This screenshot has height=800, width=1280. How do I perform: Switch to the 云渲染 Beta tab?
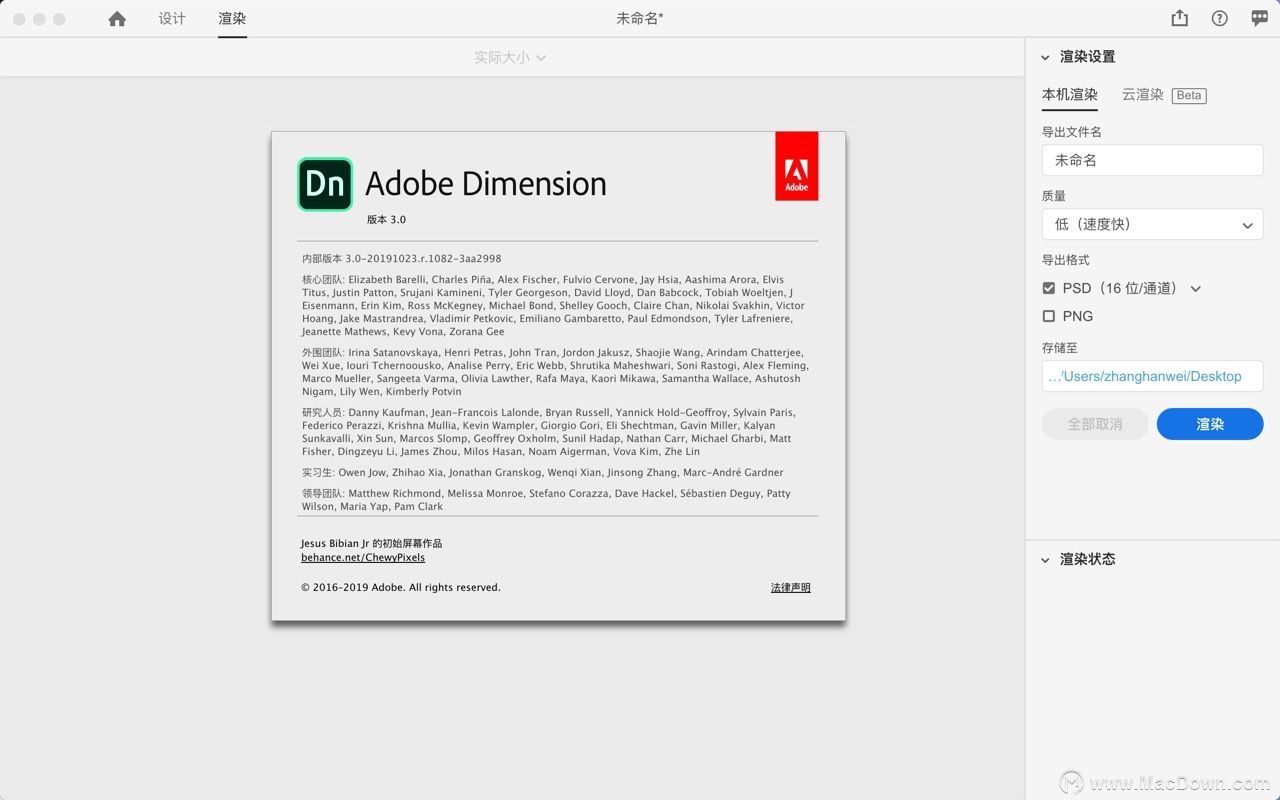(1164, 95)
